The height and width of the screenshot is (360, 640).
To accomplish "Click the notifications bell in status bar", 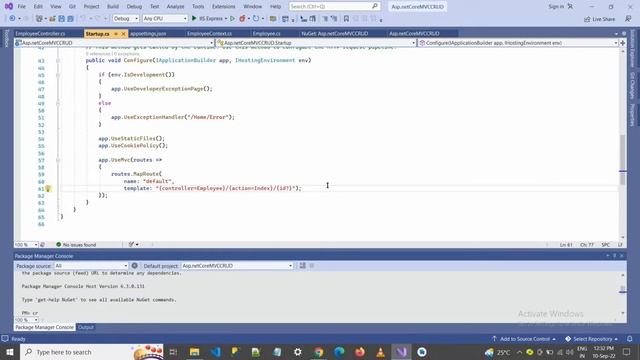I will coord(630,339).
